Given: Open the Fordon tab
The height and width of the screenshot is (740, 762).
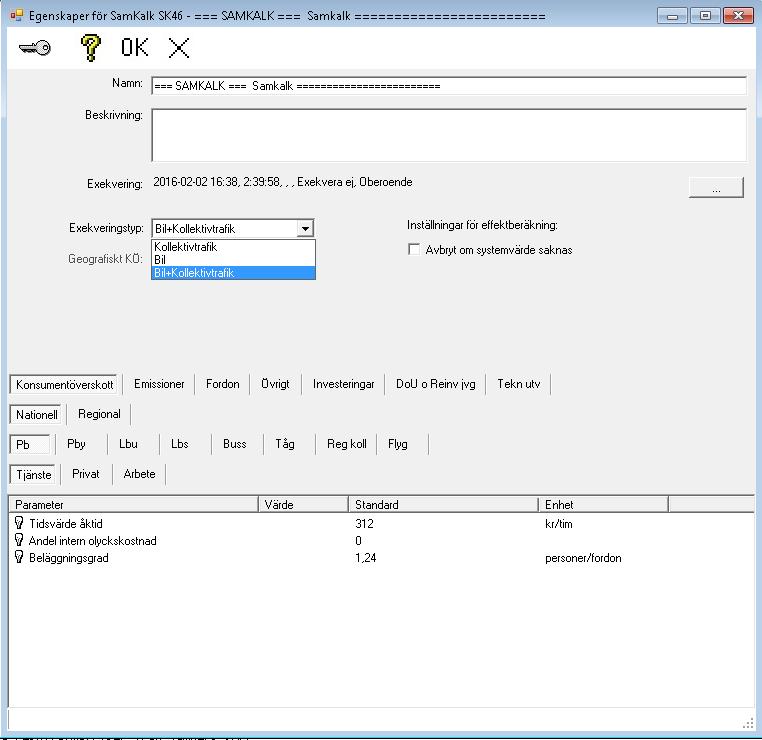Looking at the screenshot, I should [x=223, y=384].
